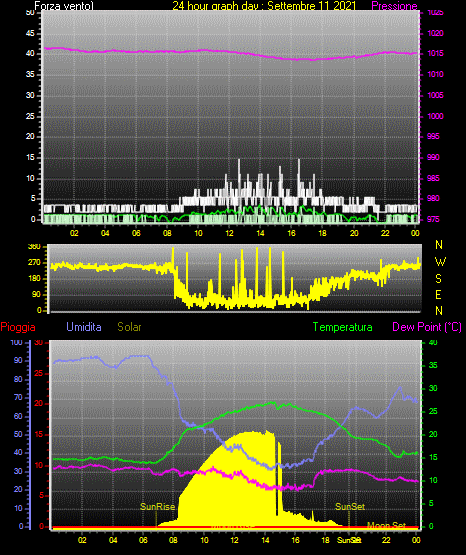This screenshot has height=555, width=466.
Task: Click the humidity axis value 50
Action: [18, 434]
